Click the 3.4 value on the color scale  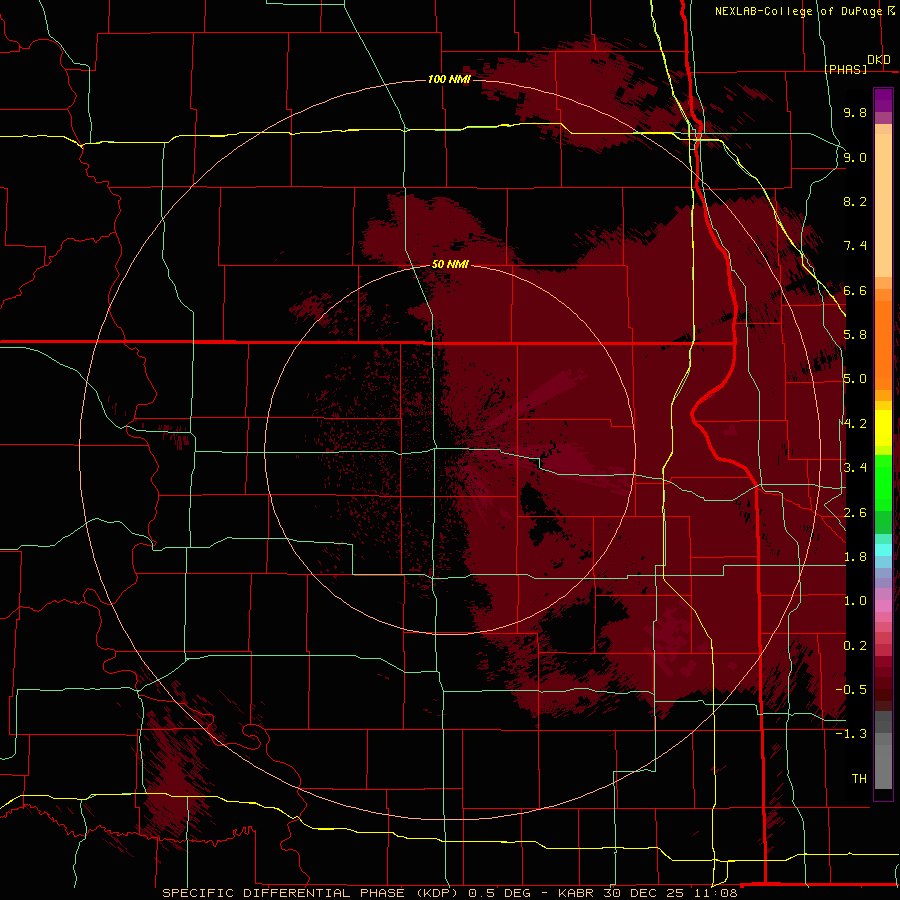855,468
